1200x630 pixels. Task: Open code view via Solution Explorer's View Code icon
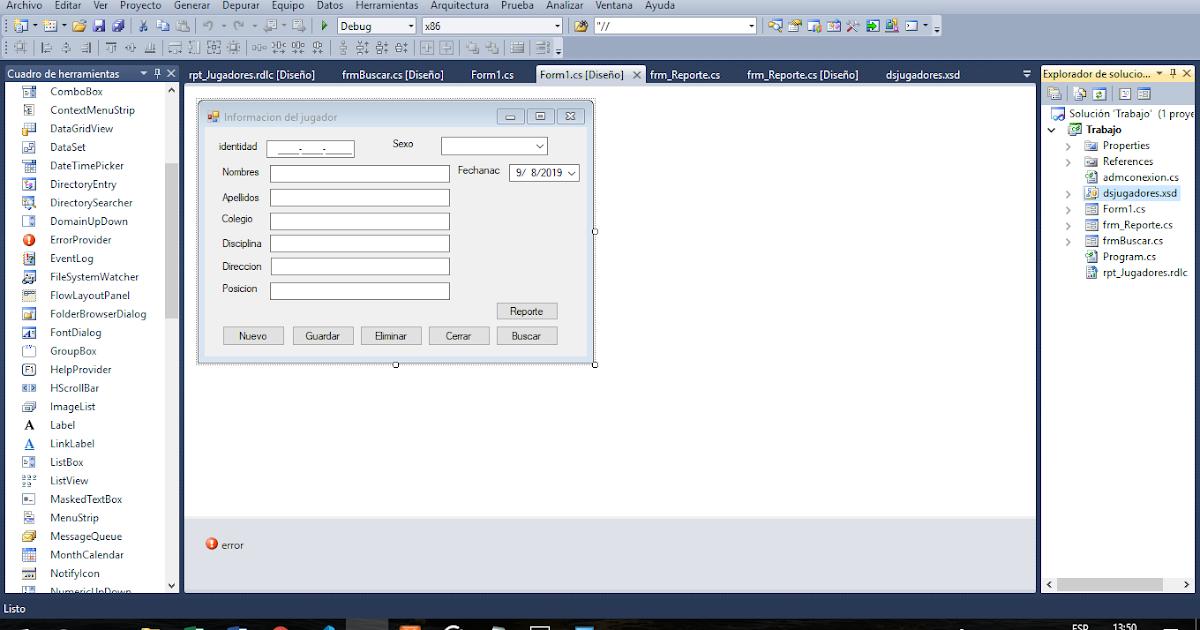pyautogui.click(x=1124, y=92)
